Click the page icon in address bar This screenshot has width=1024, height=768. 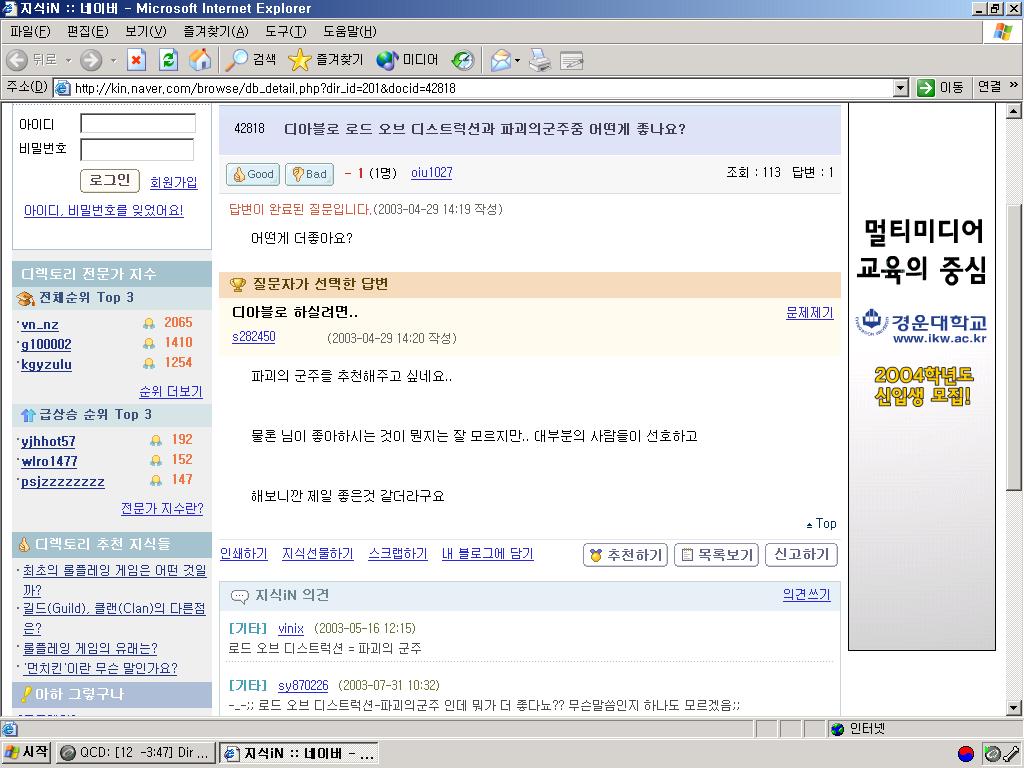63,88
